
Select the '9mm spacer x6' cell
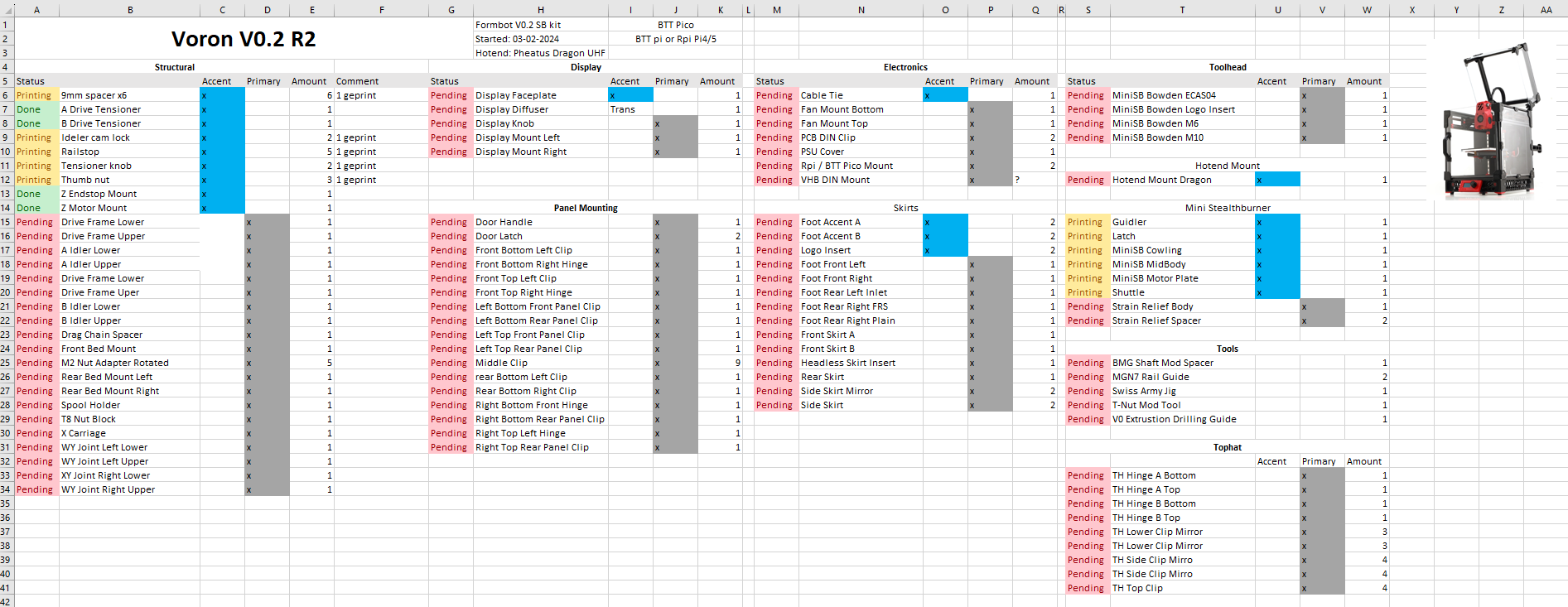click(x=129, y=95)
